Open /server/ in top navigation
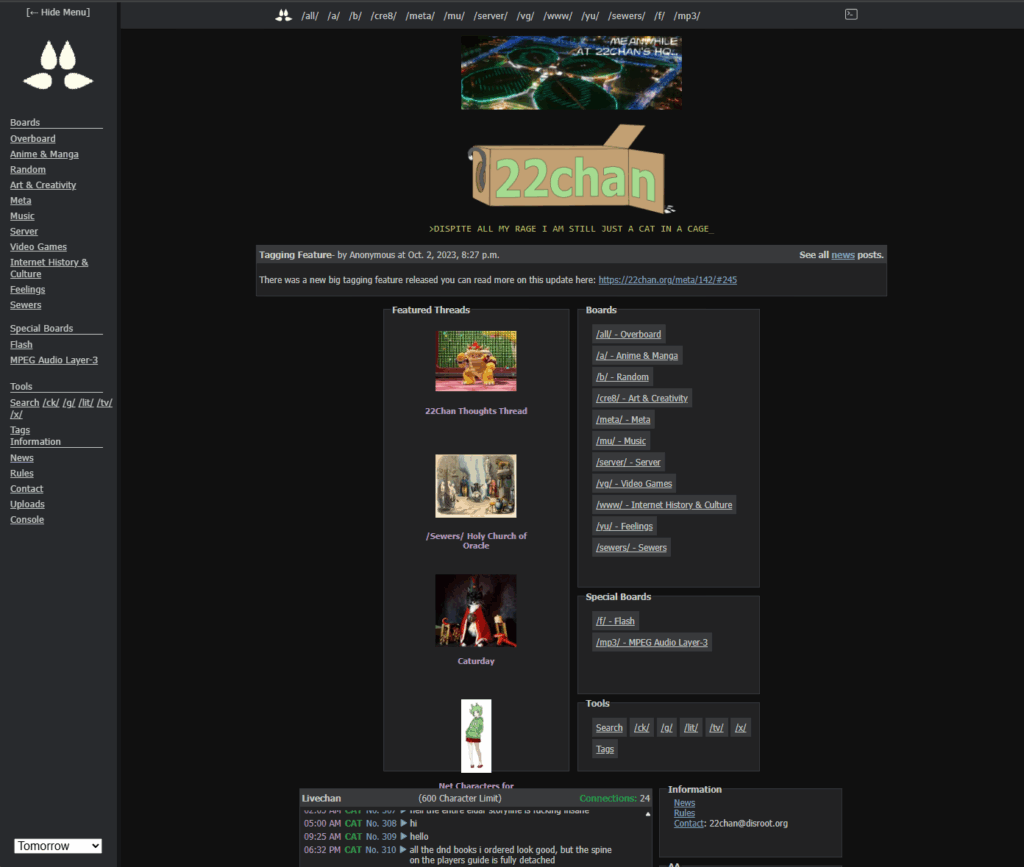This screenshot has width=1024, height=867. pos(490,16)
